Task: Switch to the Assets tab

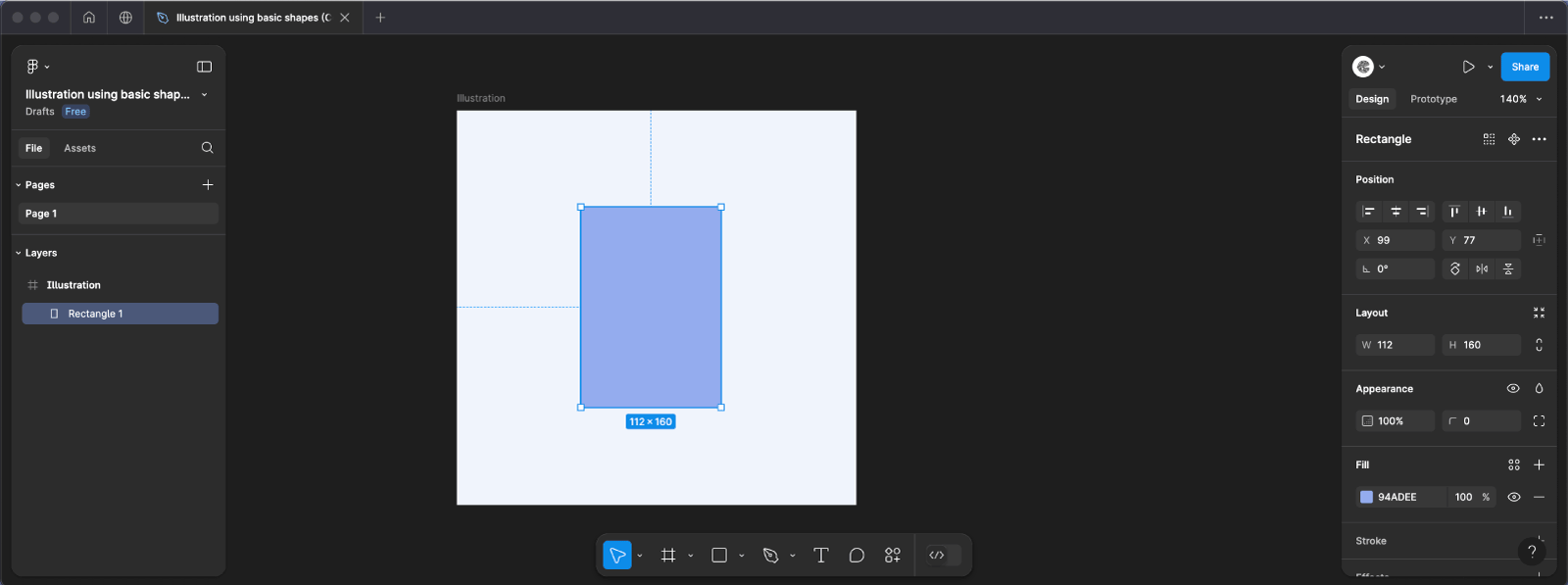Action: click(x=79, y=148)
